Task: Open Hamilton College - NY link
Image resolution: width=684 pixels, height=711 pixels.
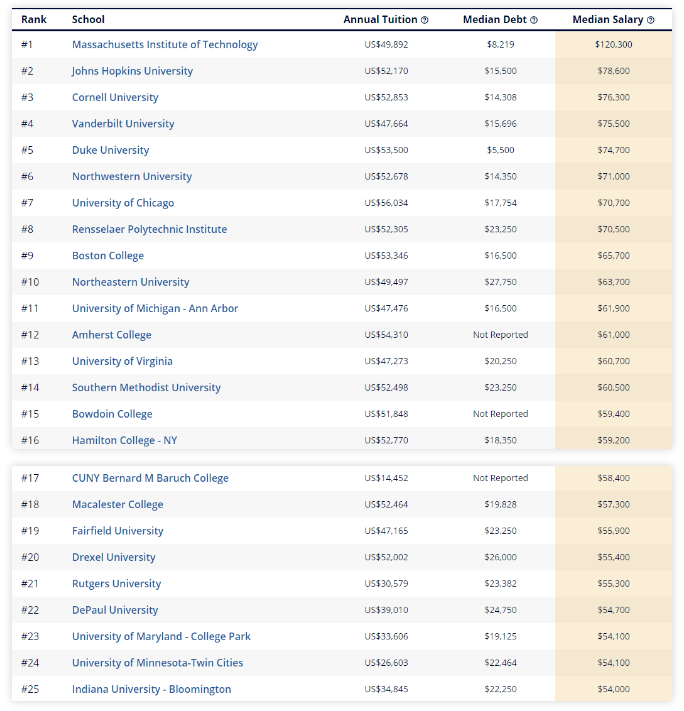Action: pyautogui.click(x=124, y=440)
